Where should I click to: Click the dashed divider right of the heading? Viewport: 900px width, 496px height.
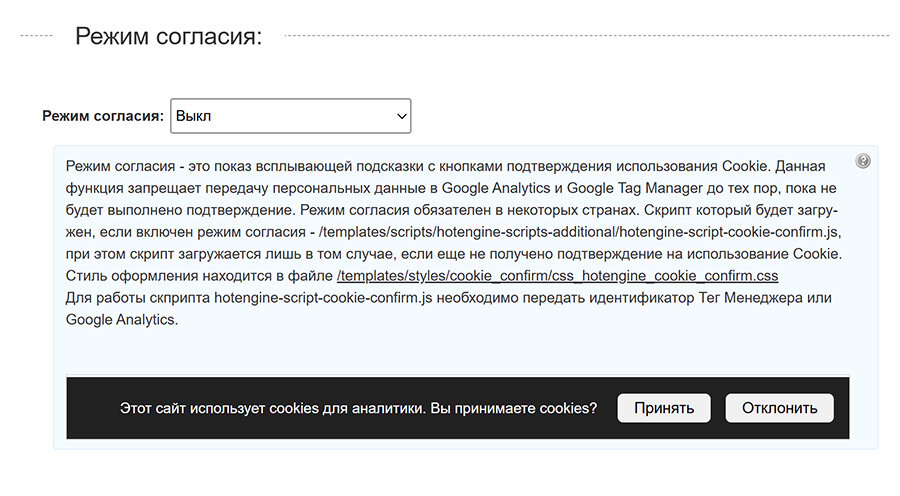click(585, 36)
